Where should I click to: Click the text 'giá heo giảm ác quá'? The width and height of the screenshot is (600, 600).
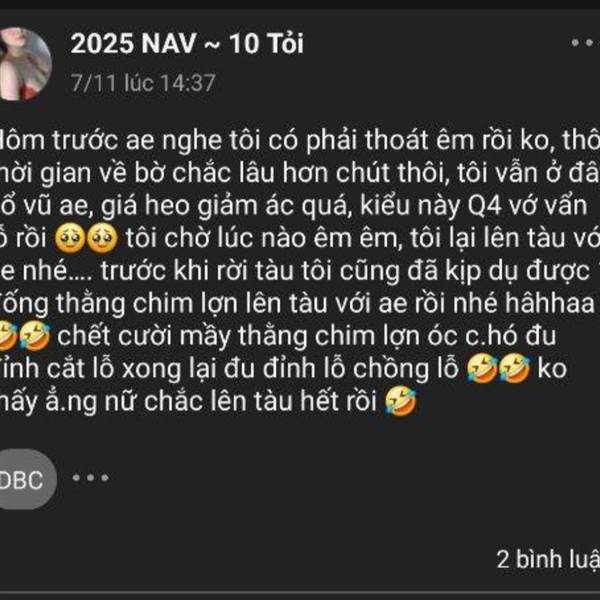pos(226,207)
